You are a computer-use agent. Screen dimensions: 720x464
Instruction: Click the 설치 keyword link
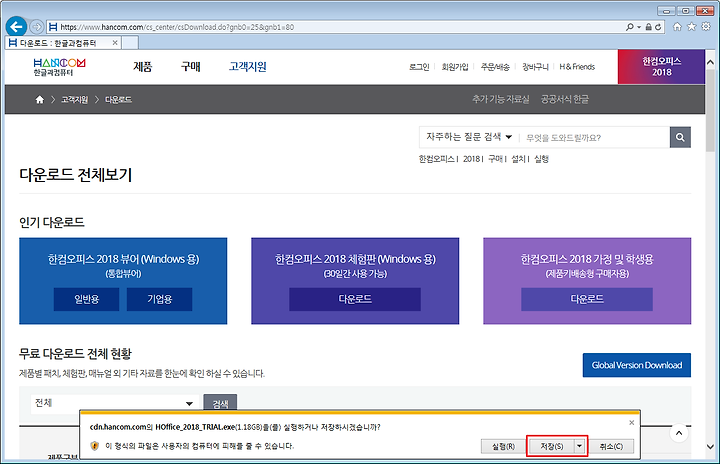(x=518, y=159)
